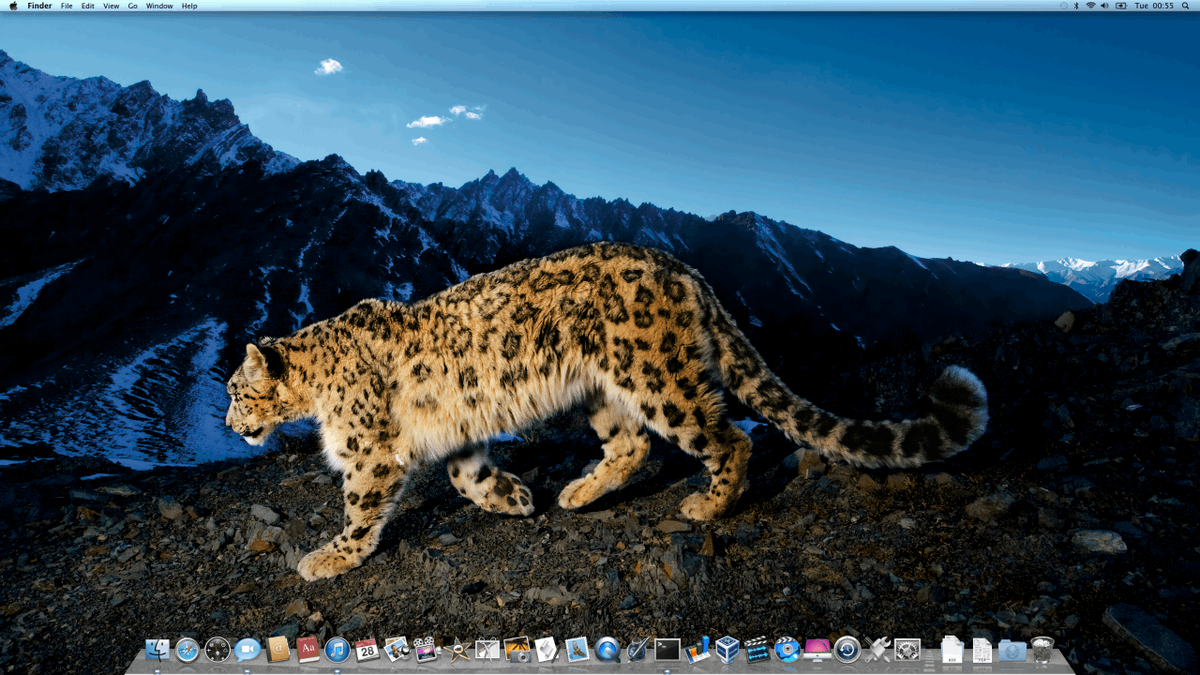Open the Bluetooth status menu
The height and width of the screenshot is (675, 1200).
coord(1076,6)
